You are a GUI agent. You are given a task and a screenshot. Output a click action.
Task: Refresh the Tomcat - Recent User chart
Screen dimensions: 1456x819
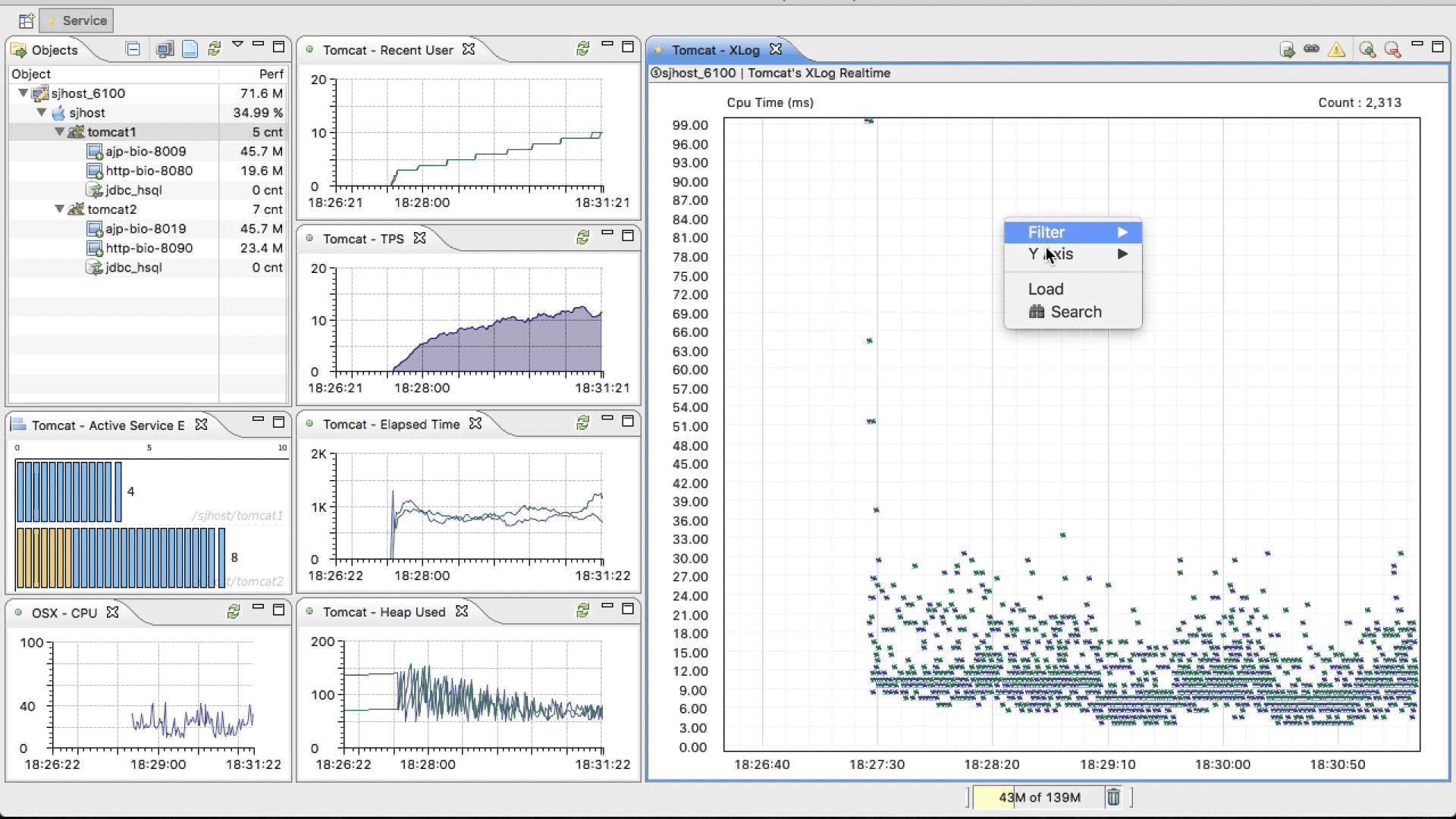pyautogui.click(x=582, y=49)
